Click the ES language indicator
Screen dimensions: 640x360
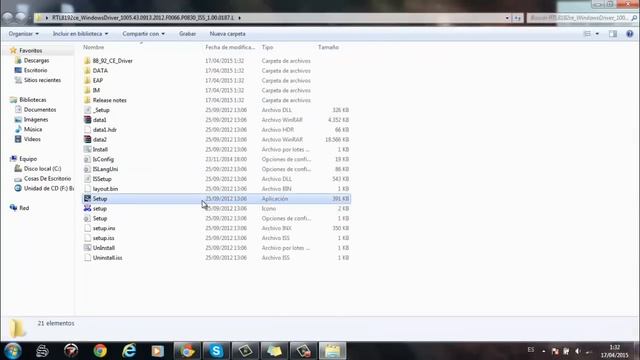coord(530,350)
